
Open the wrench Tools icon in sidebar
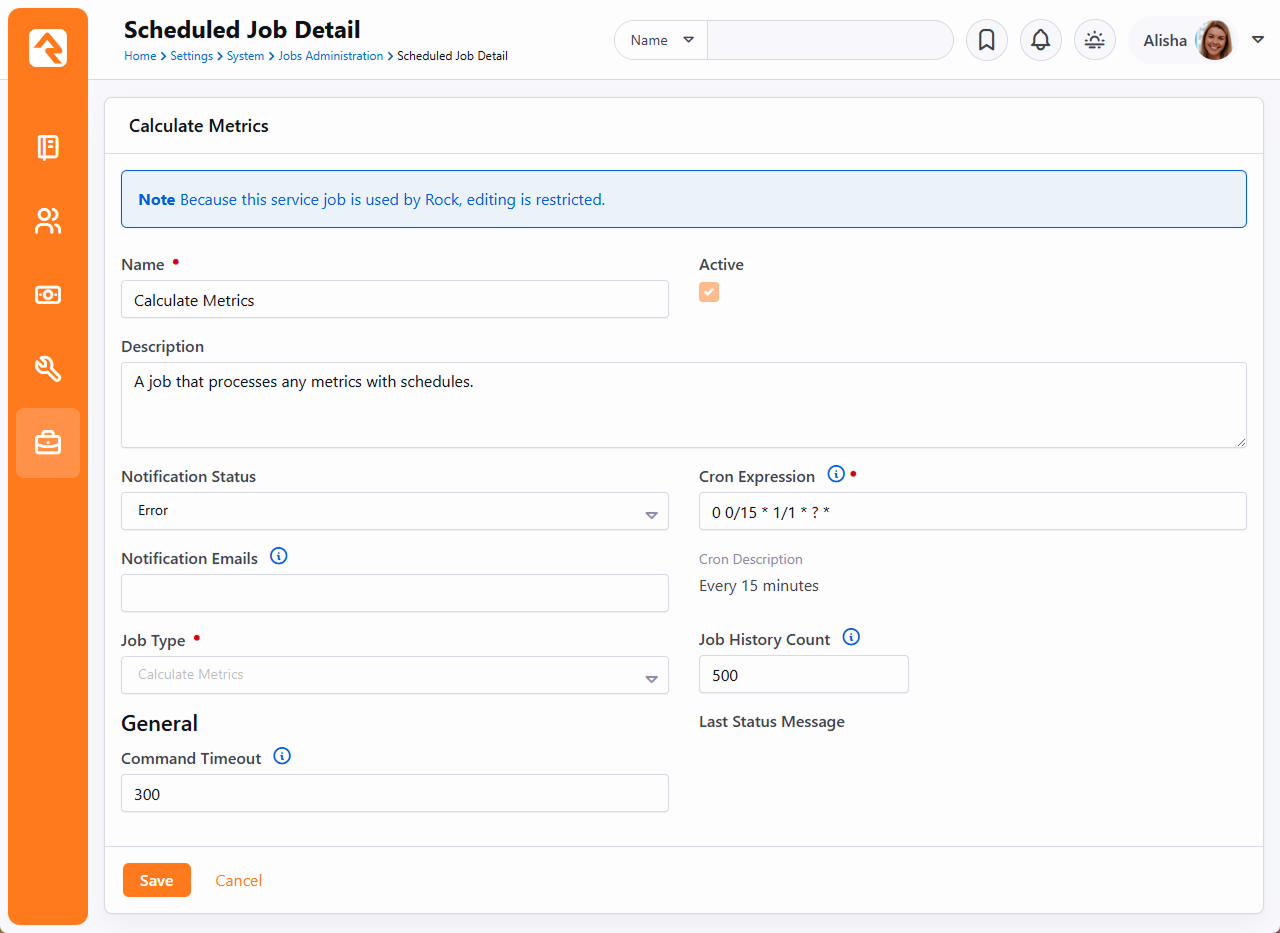click(48, 369)
